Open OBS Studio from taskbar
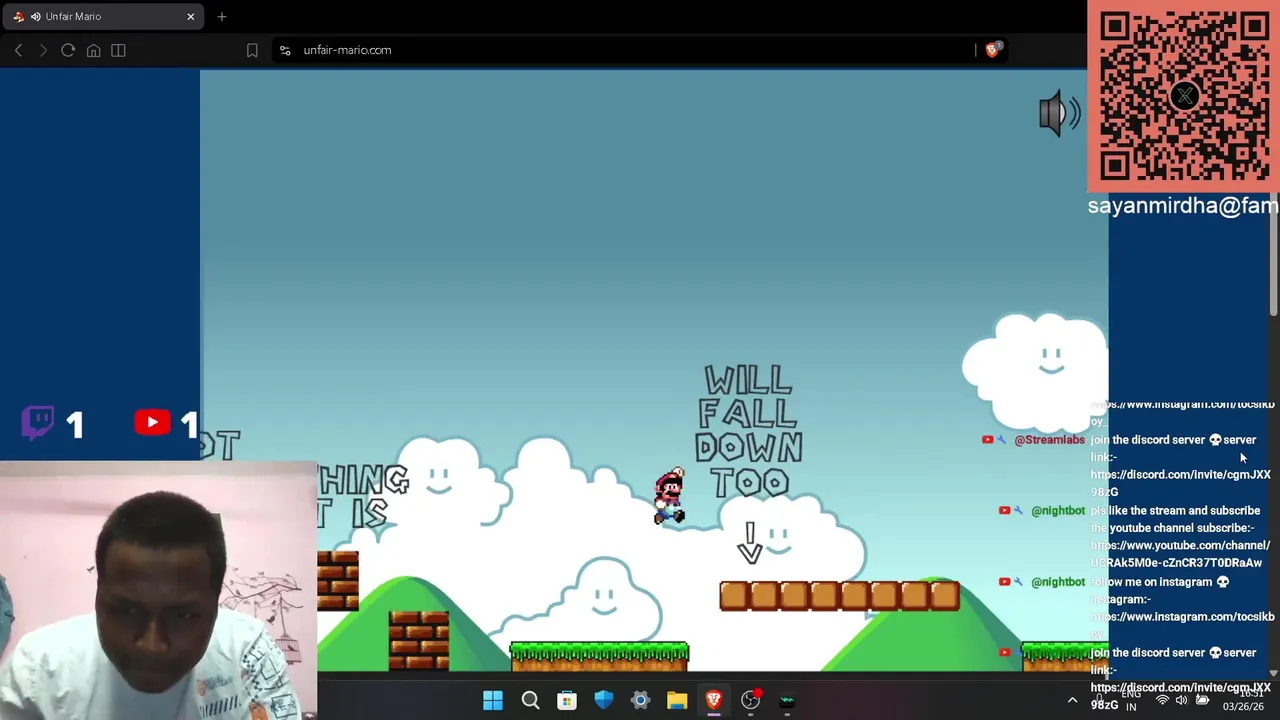The image size is (1280, 720). tap(750, 701)
